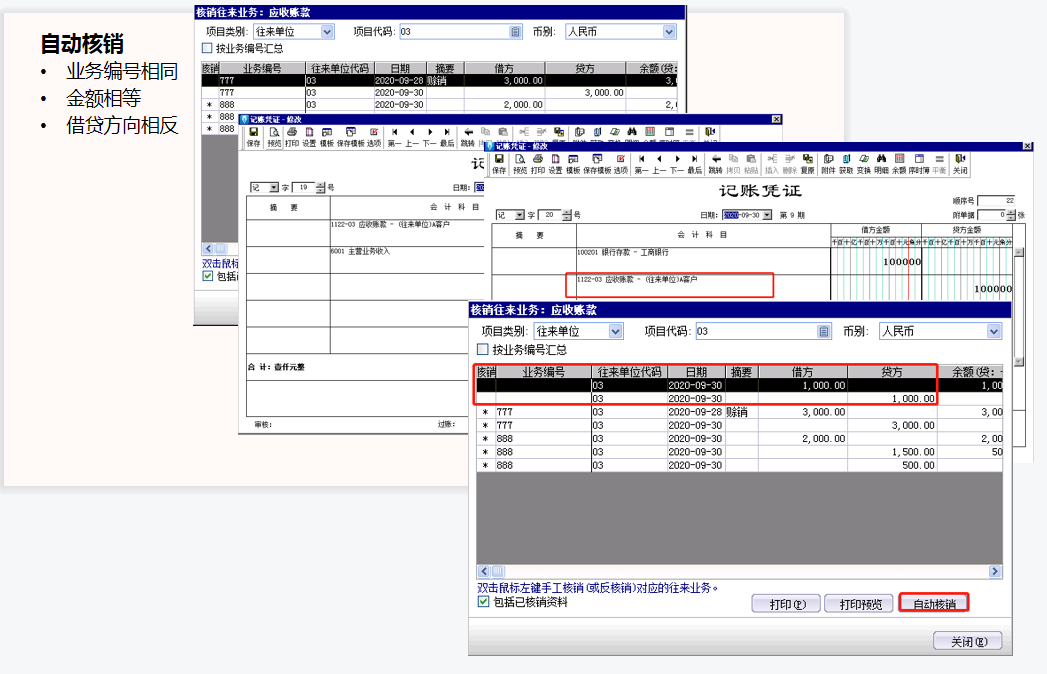Click 100201 银行存款 entry in voucher 20
This screenshot has height=674, width=1047.
tap(623, 252)
